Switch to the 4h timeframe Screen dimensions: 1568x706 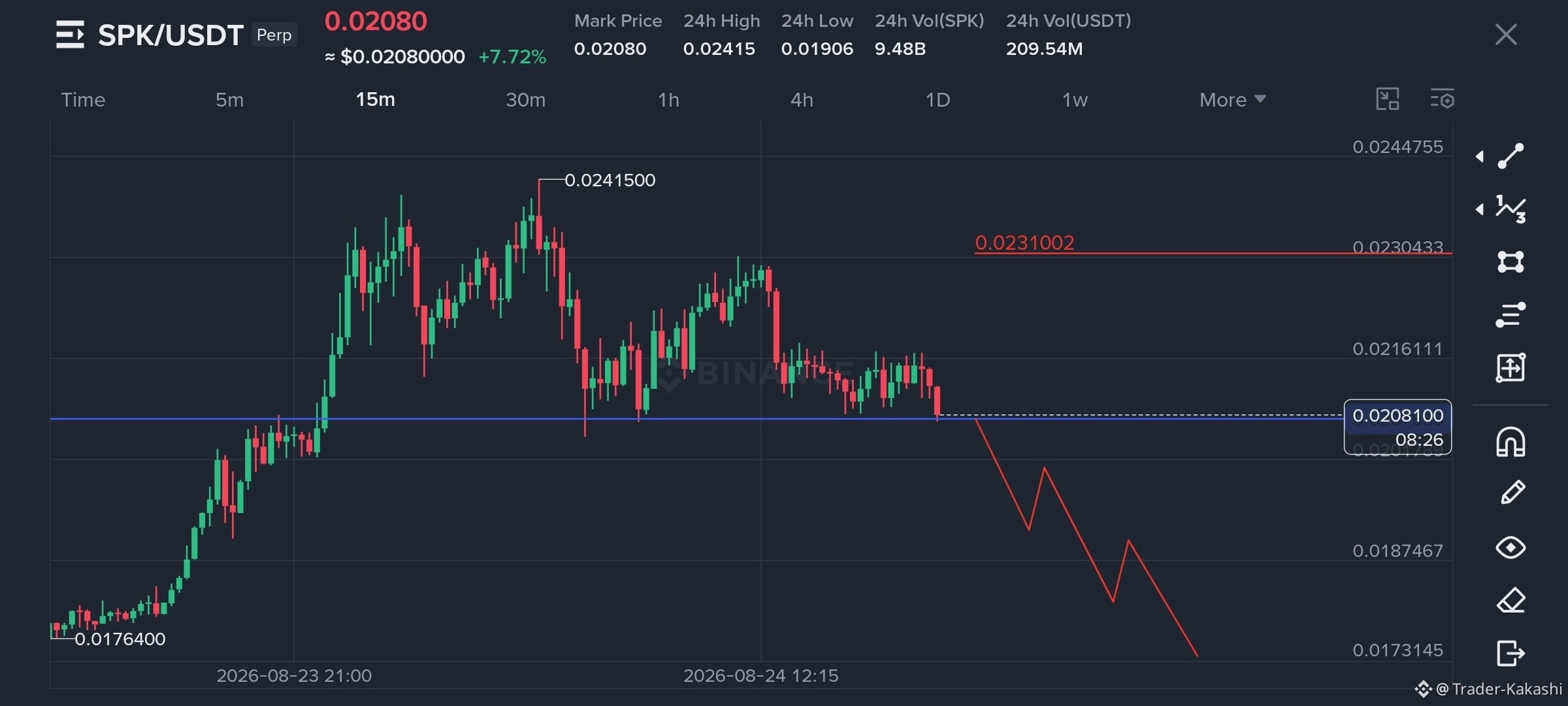802,99
